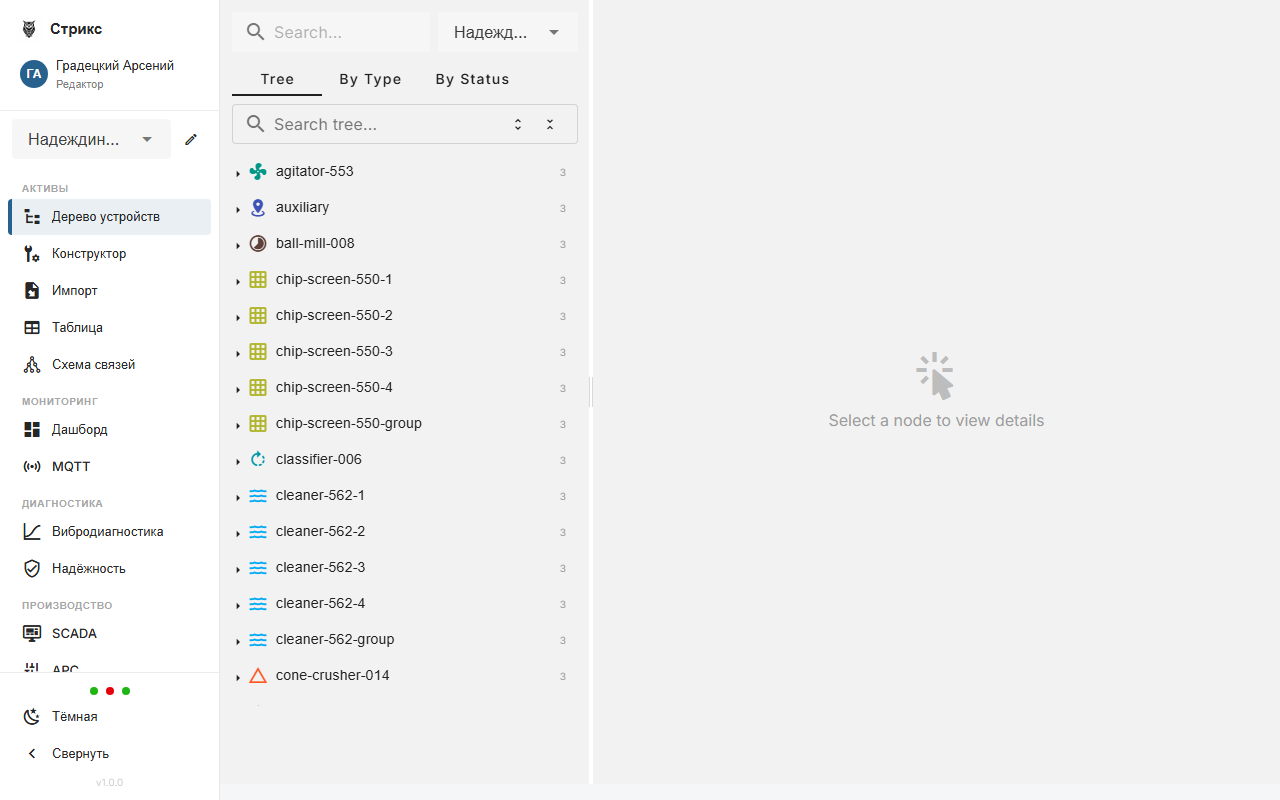Click Свернуть to collapse the sidebar

coord(80,754)
